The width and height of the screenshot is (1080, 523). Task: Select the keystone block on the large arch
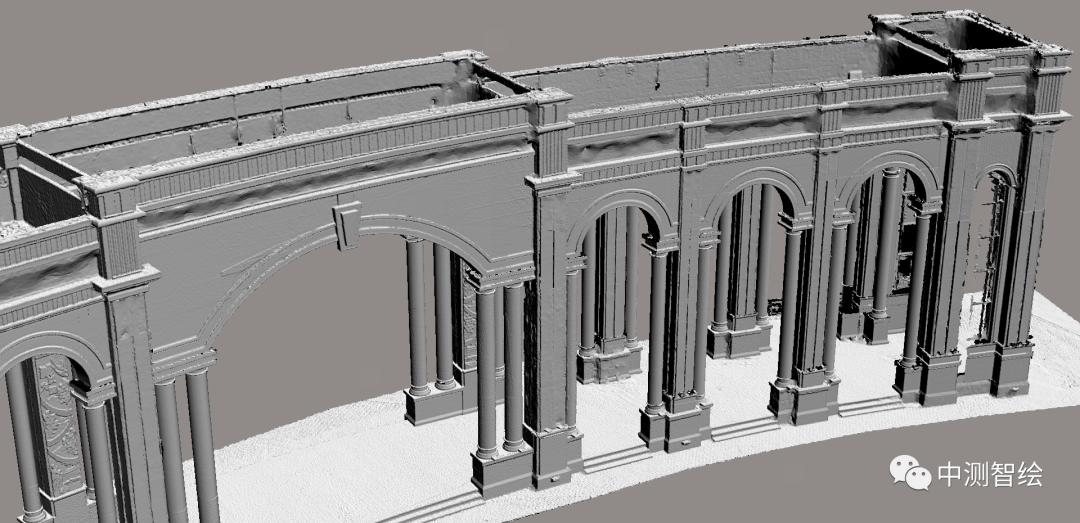[x=347, y=224]
